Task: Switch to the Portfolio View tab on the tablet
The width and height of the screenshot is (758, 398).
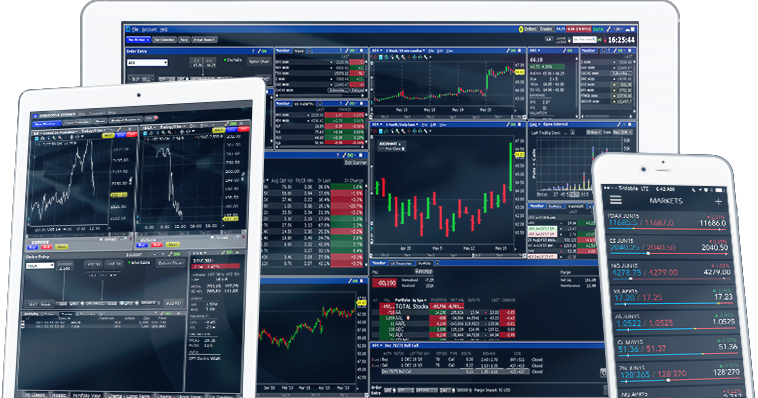Action: 87,396
